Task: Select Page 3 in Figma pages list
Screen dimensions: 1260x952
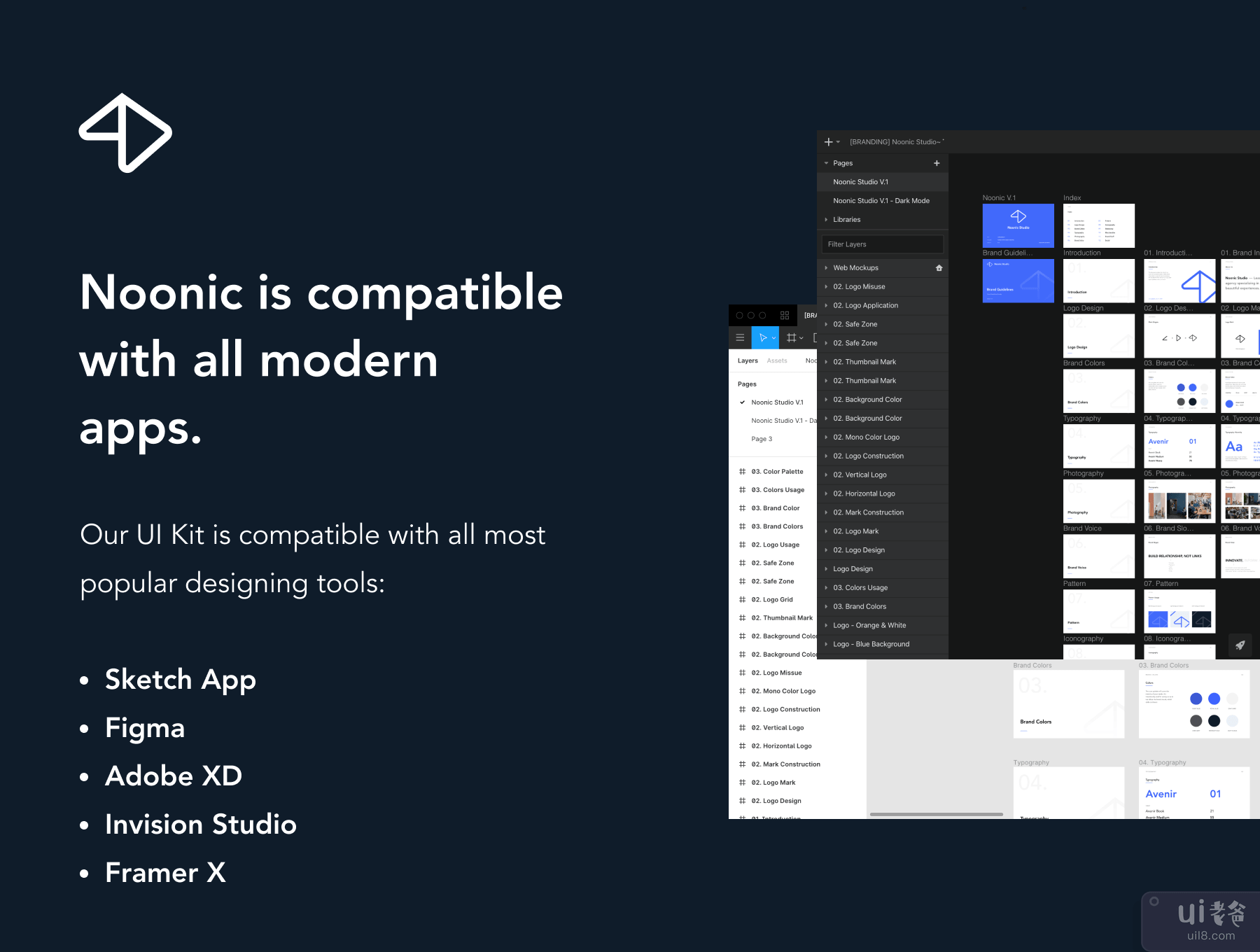Action: (x=762, y=439)
